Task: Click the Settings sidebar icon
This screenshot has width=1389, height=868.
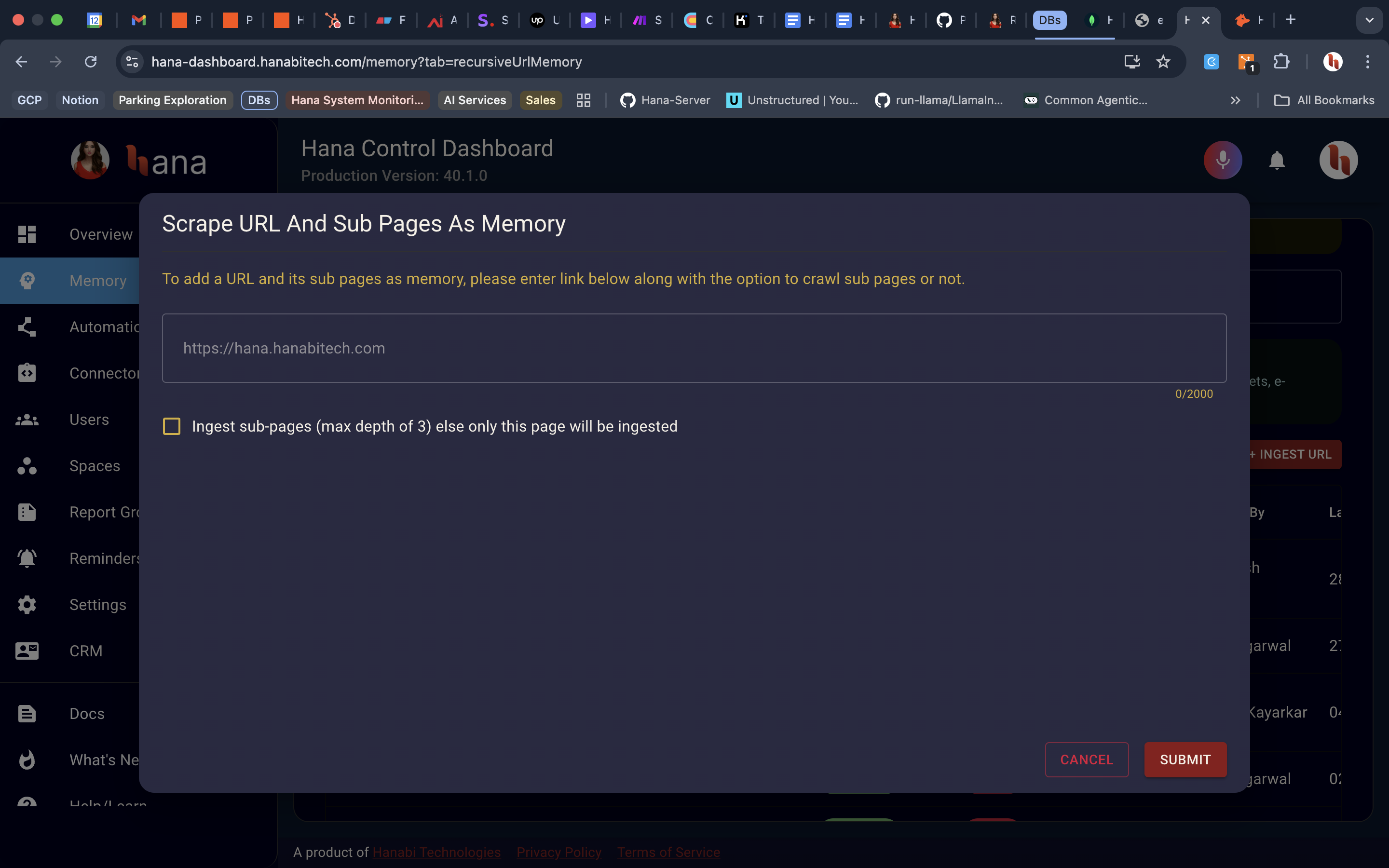Action: [x=27, y=604]
